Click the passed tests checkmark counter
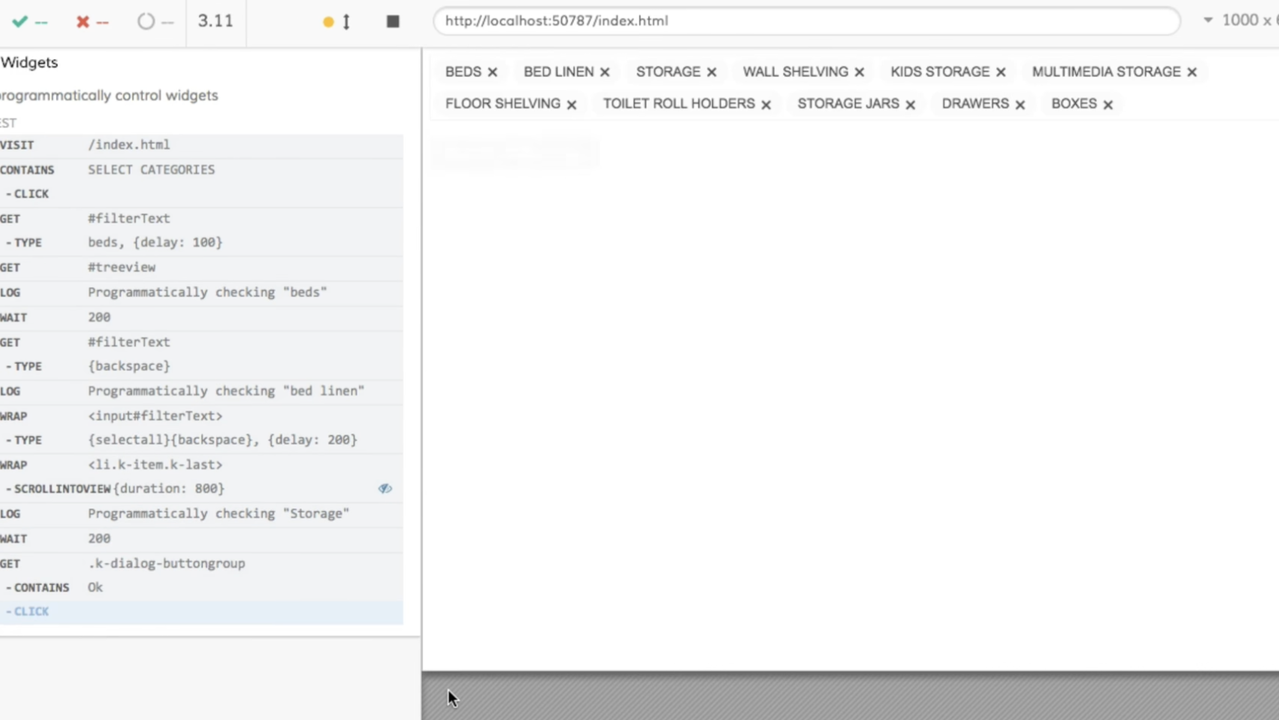Screen dimensions: 1279x720 (29, 21)
